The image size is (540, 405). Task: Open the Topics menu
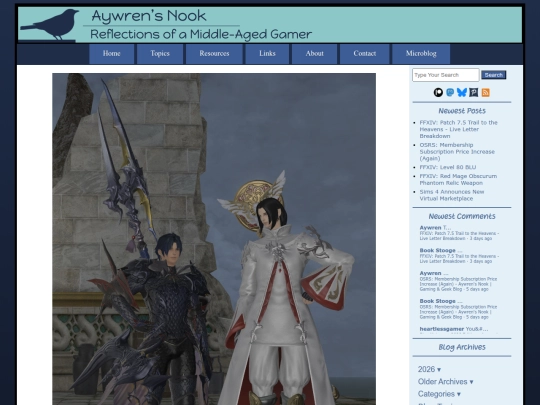[x=160, y=54]
